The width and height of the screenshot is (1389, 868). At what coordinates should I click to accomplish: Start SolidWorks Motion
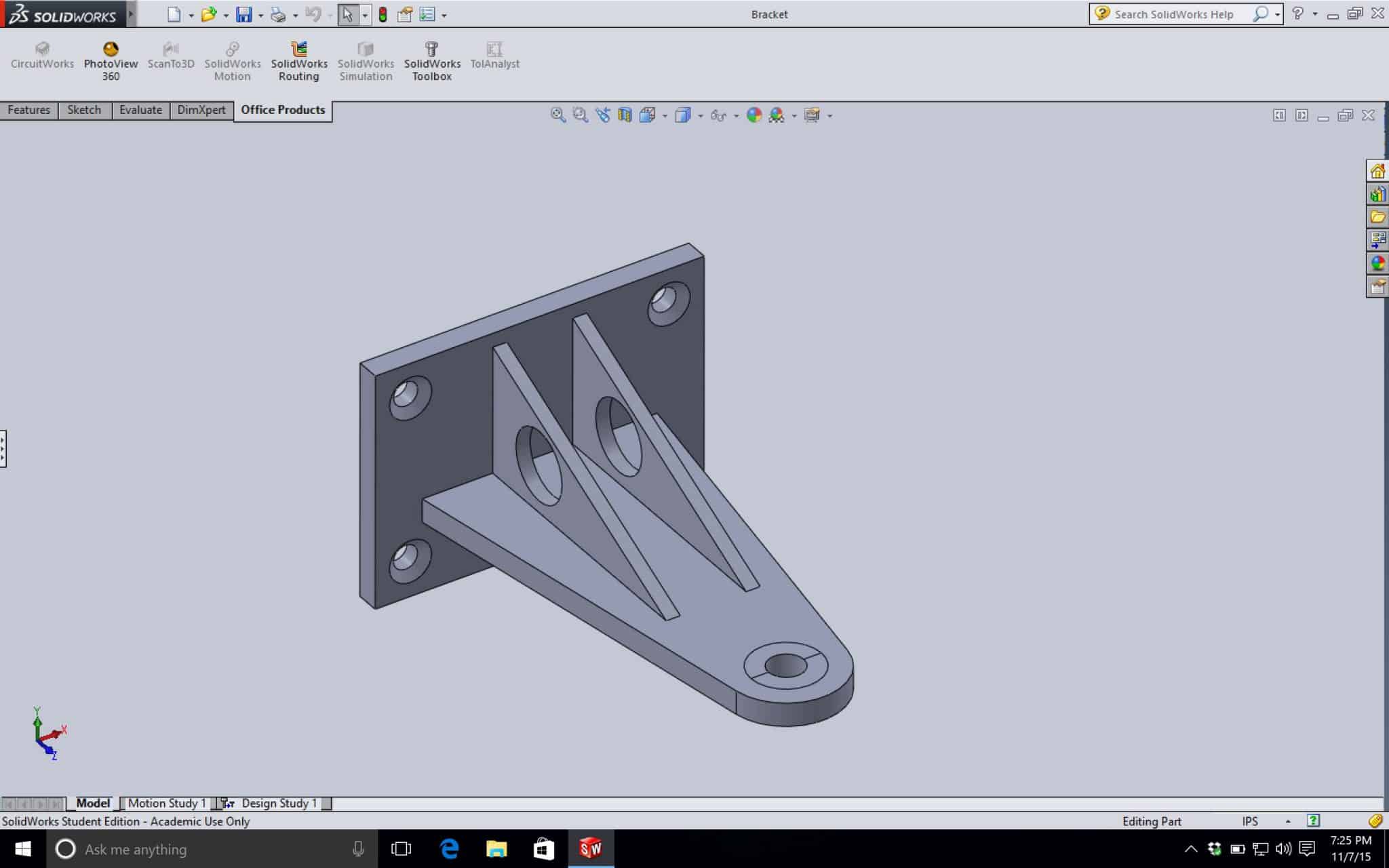[x=232, y=60]
